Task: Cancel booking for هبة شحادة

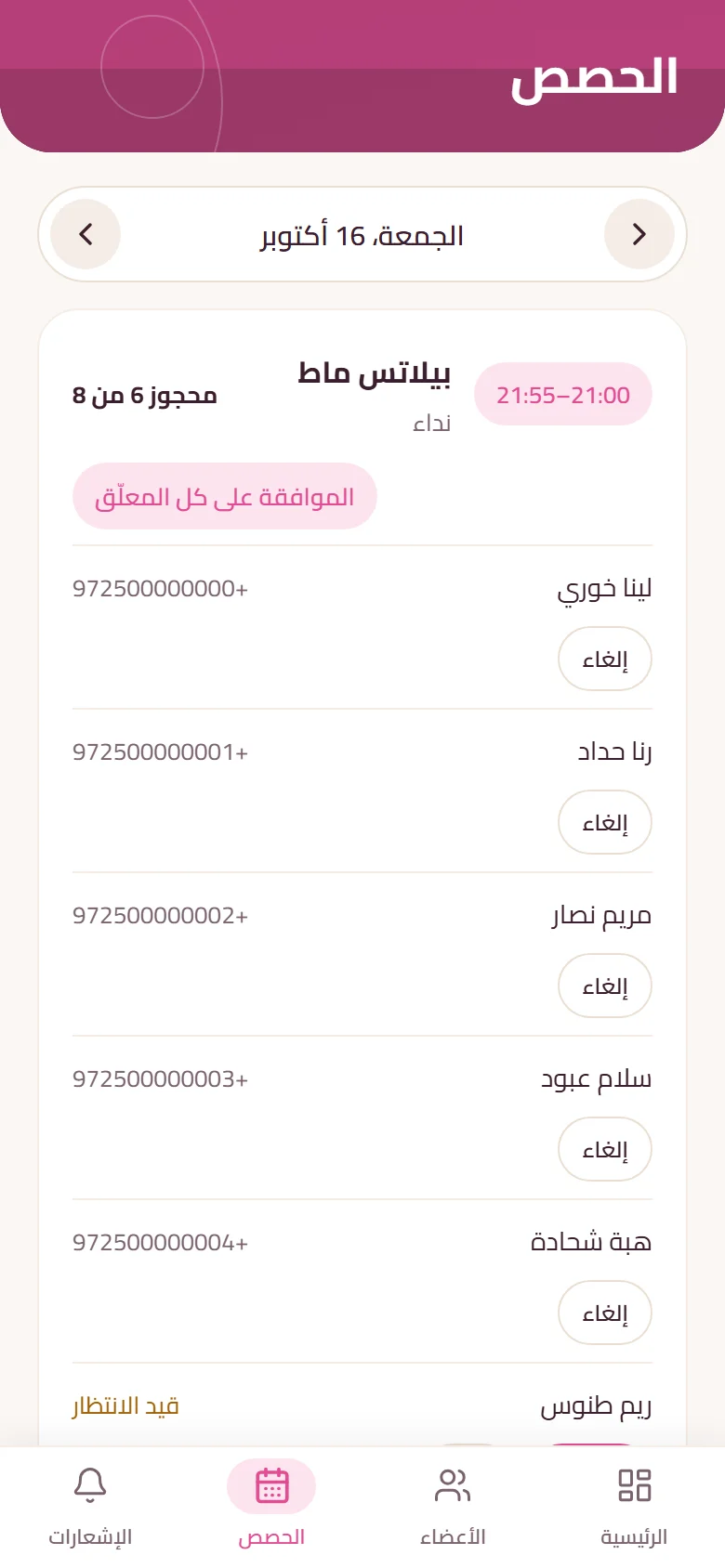Action: [x=605, y=1313]
